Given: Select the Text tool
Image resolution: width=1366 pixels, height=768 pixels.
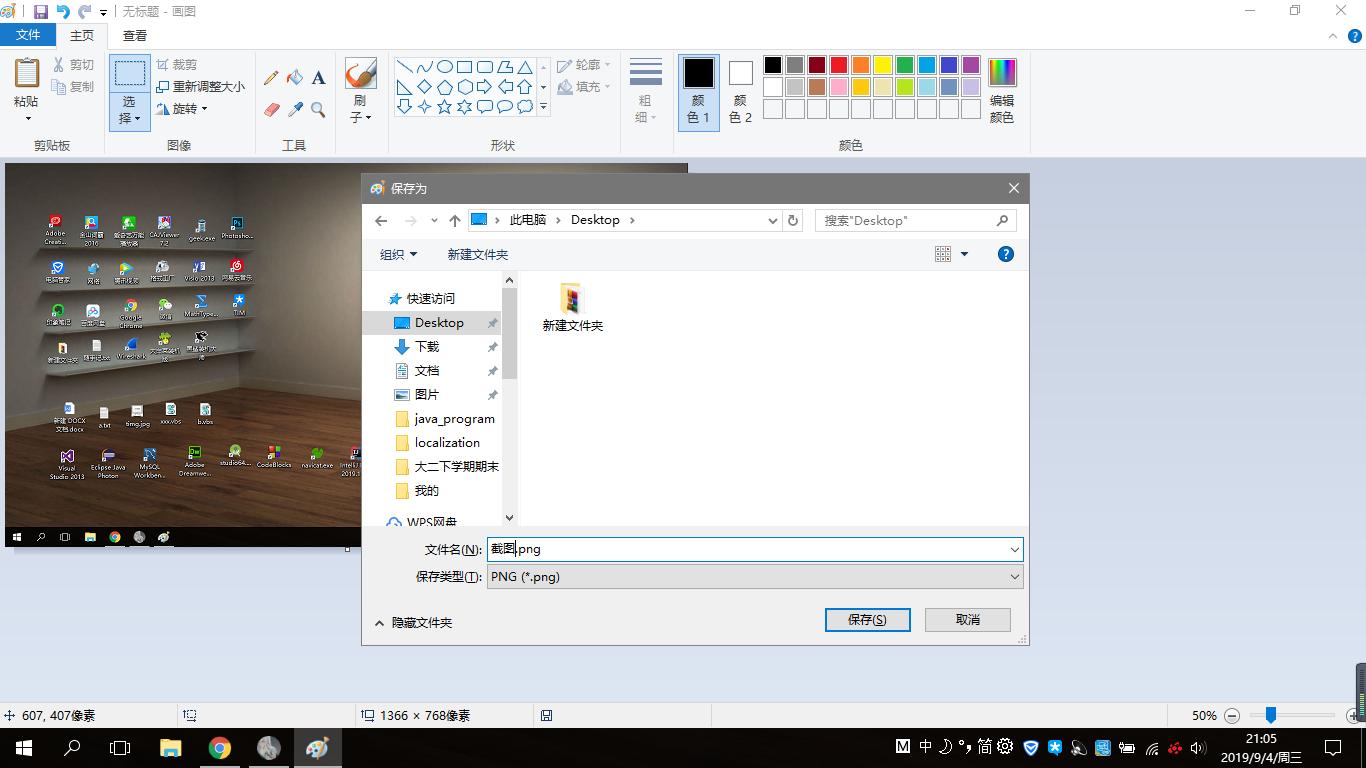Looking at the screenshot, I should [319, 78].
